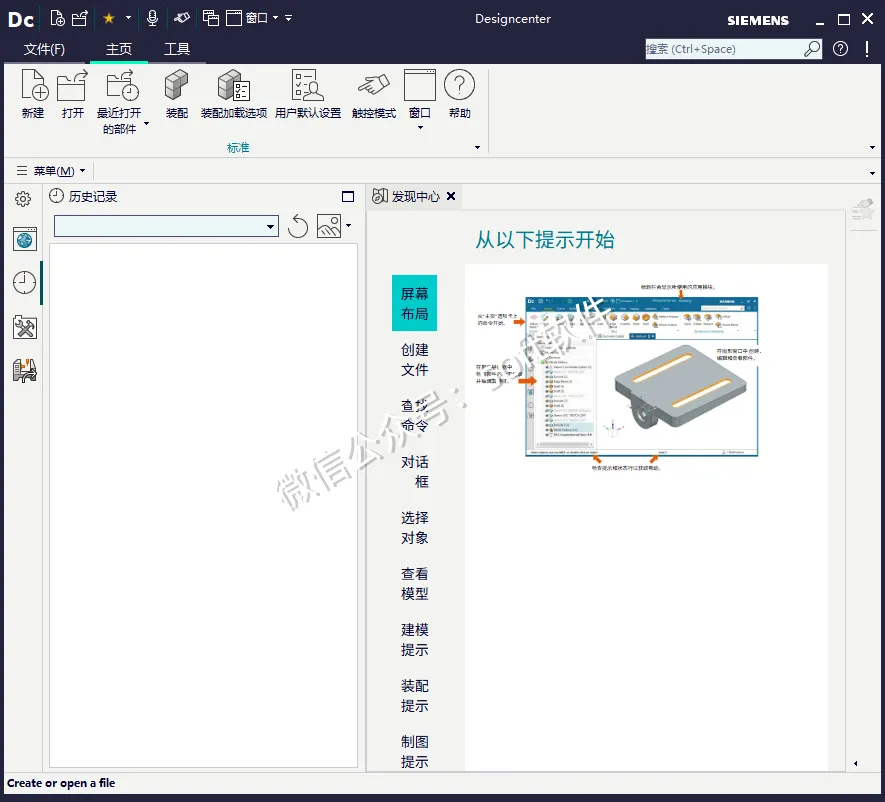This screenshot has height=802, width=885.
Task: Click the magnifier search icon
Action: (812, 49)
